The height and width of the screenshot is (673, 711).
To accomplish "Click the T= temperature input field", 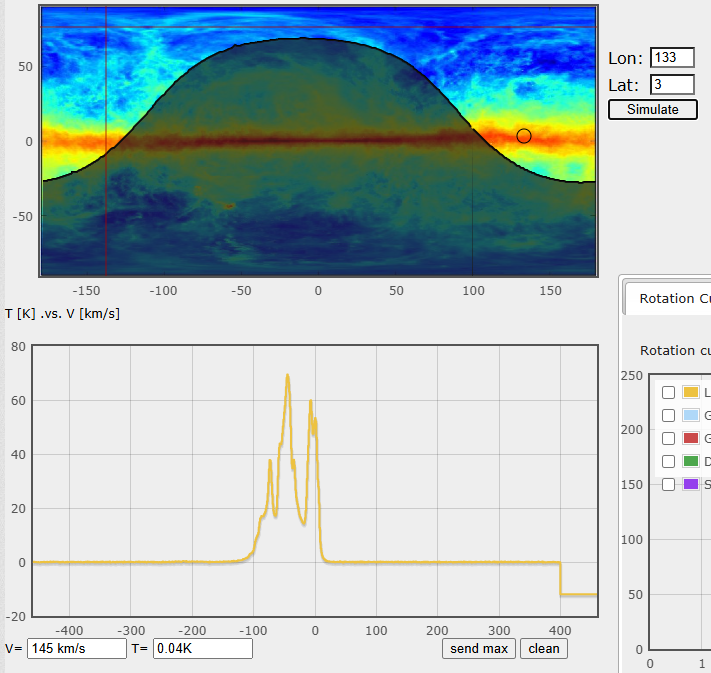I will coord(202,648).
